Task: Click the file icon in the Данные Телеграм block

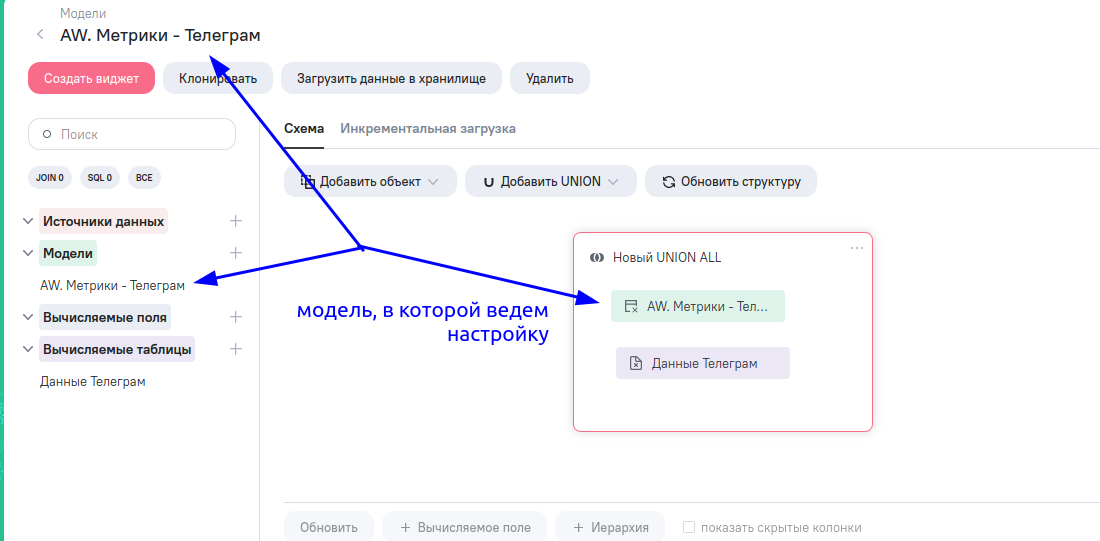Action: tap(636, 363)
